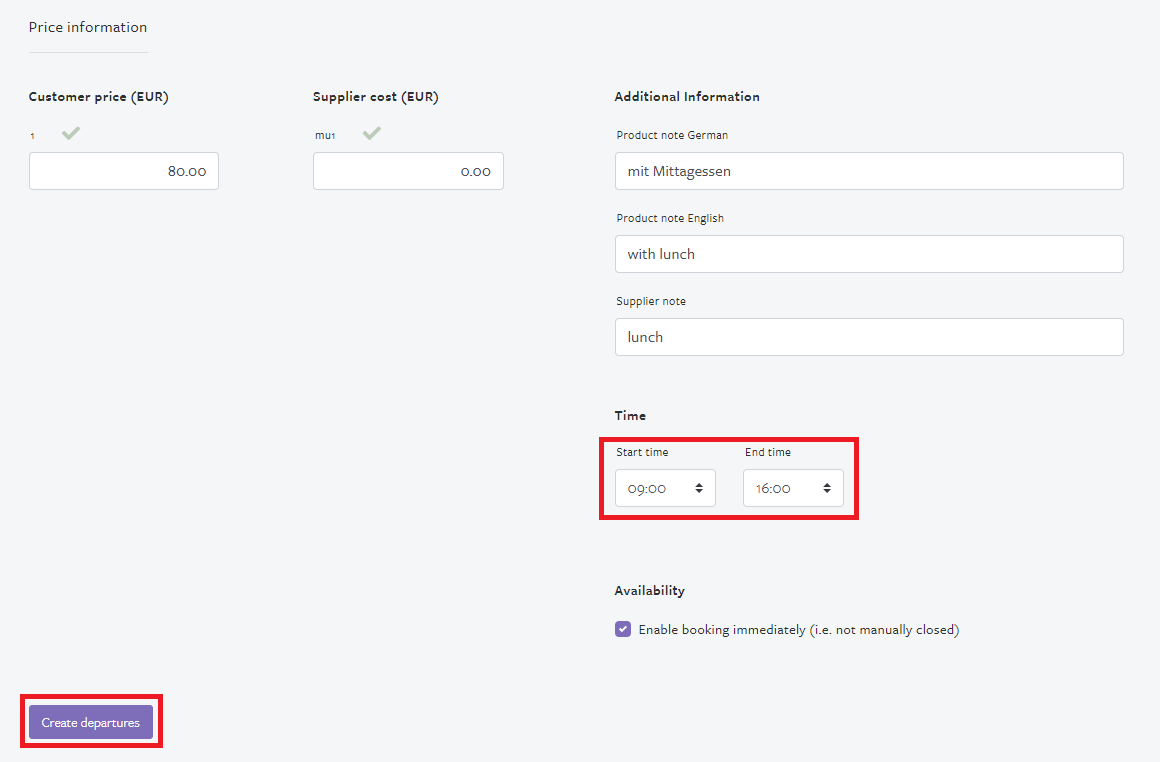Focus the Product note German field
The width and height of the screenshot is (1160, 762).
click(869, 171)
